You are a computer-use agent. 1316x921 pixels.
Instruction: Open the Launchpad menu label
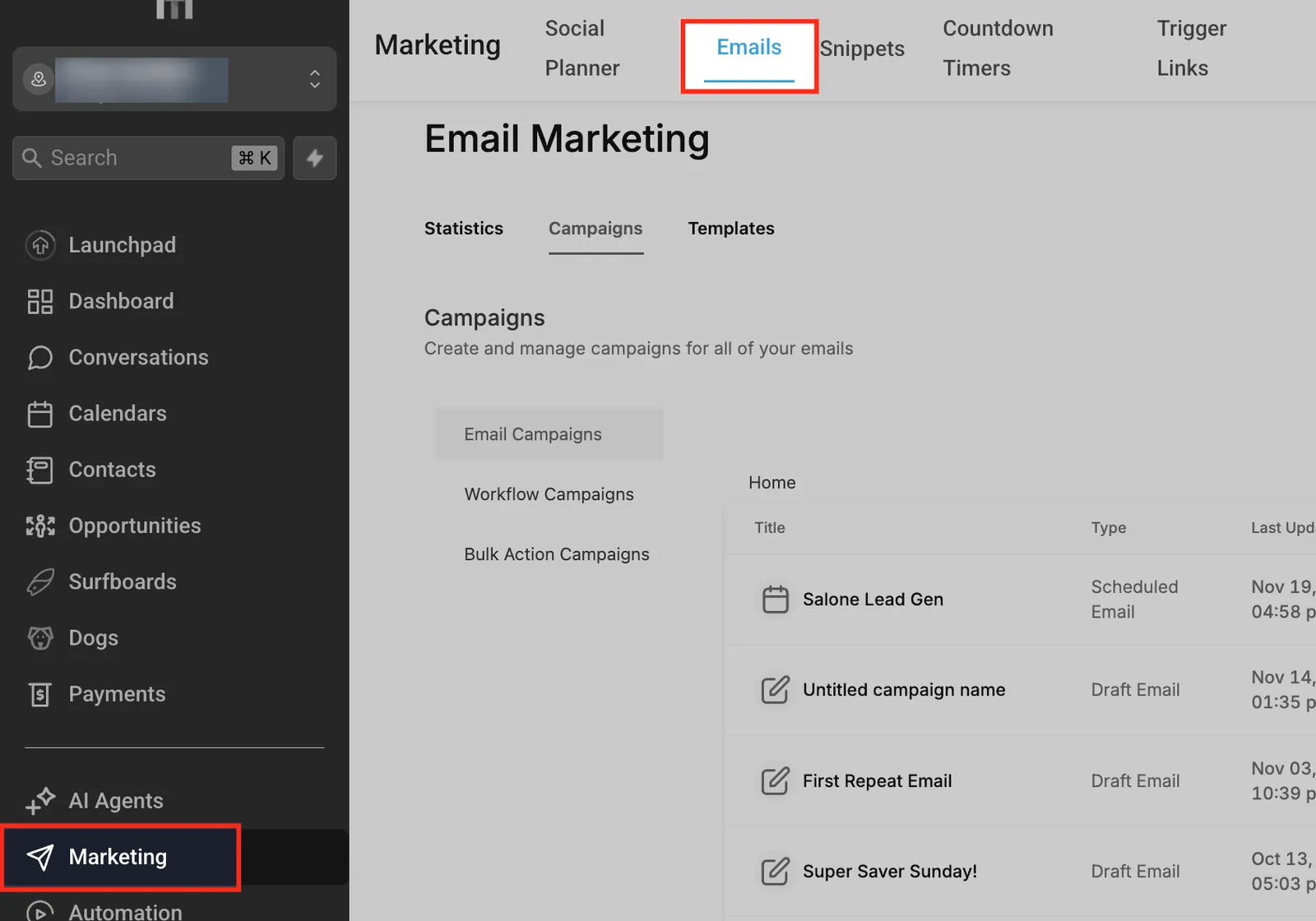point(123,245)
